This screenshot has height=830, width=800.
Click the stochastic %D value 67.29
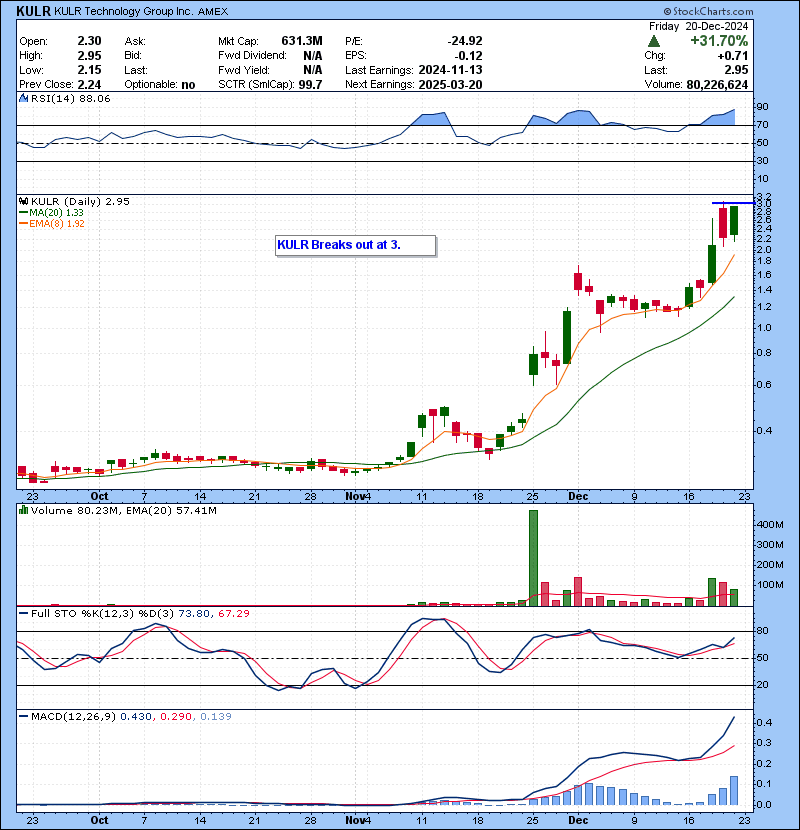[233, 614]
